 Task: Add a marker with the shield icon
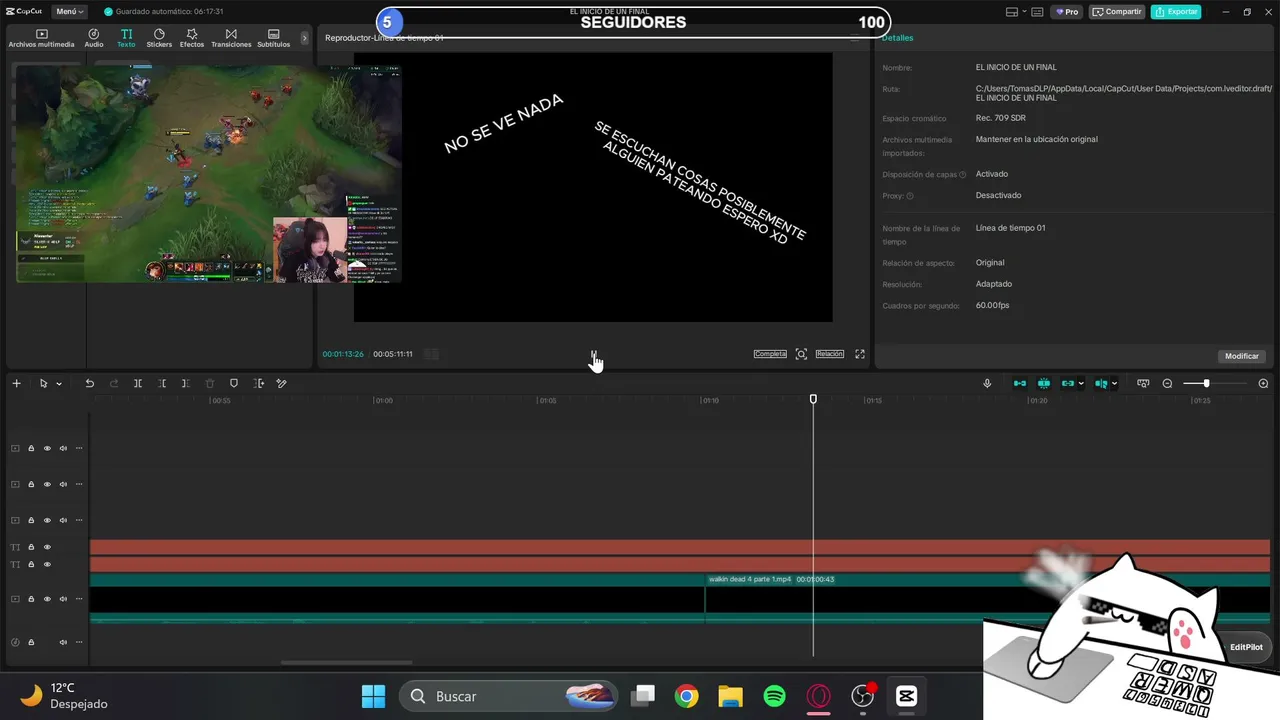pyautogui.click(x=234, y=383)
